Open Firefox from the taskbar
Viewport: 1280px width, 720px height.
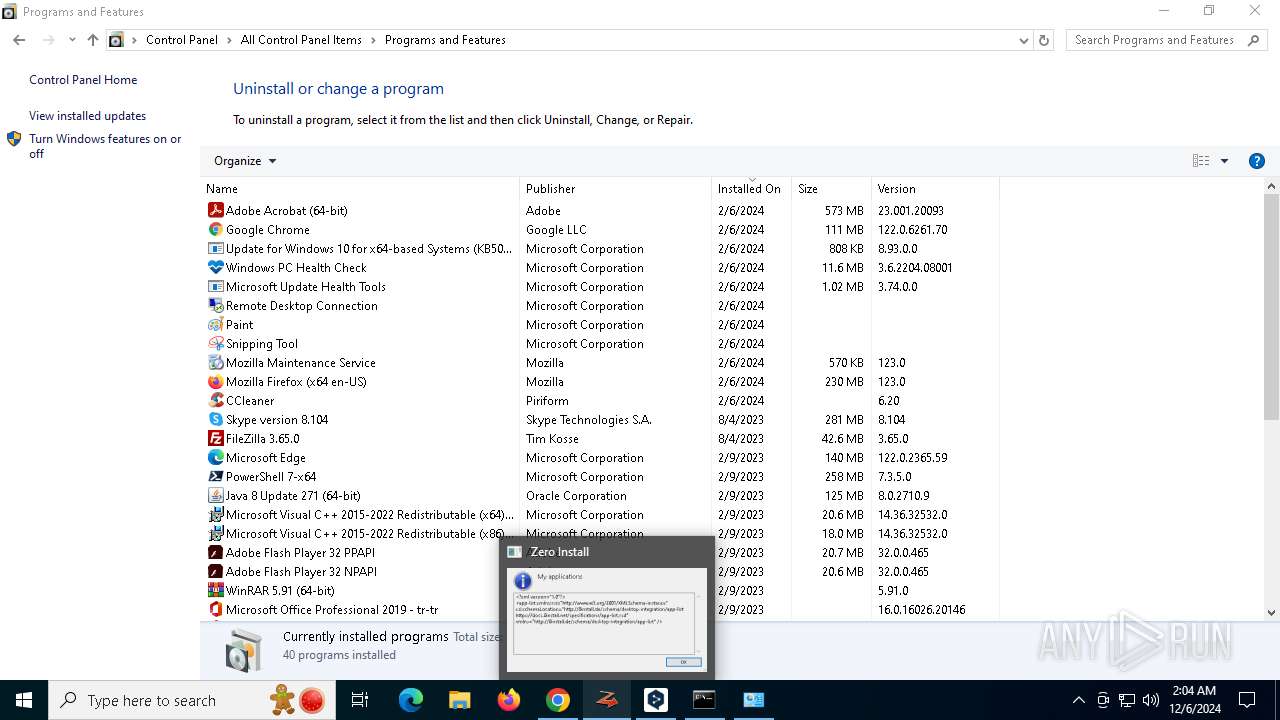pyautogui.click(x=509, y=700)
